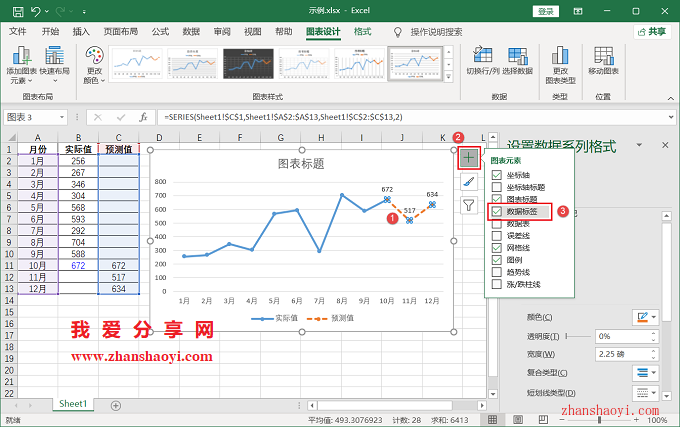Switch to Page Layout view icon
Viewport: 680px width, 427px height.
tap(518, 420)
